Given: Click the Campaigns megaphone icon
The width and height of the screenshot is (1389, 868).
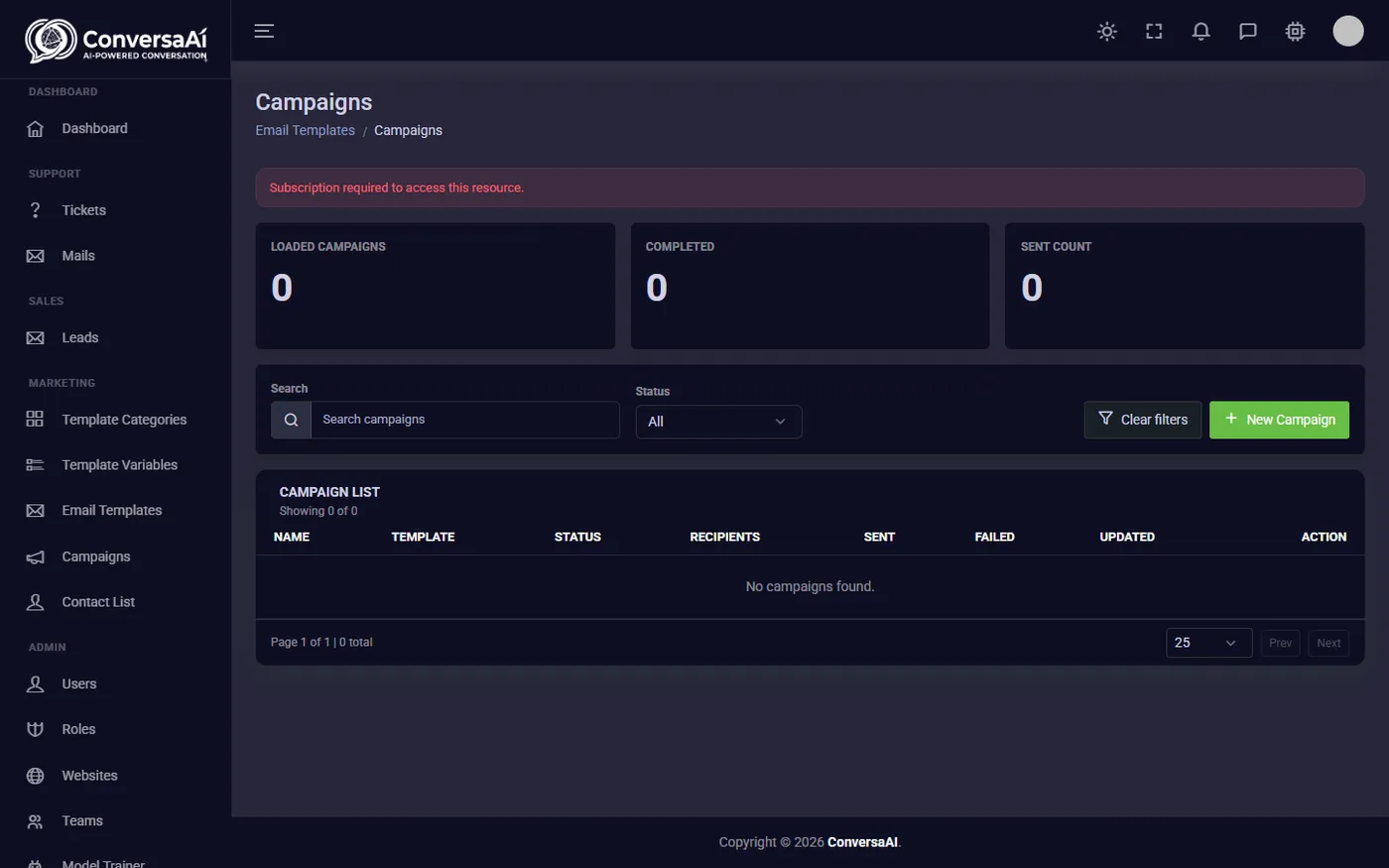Looking at the screenshot, I should pos(35,558).
